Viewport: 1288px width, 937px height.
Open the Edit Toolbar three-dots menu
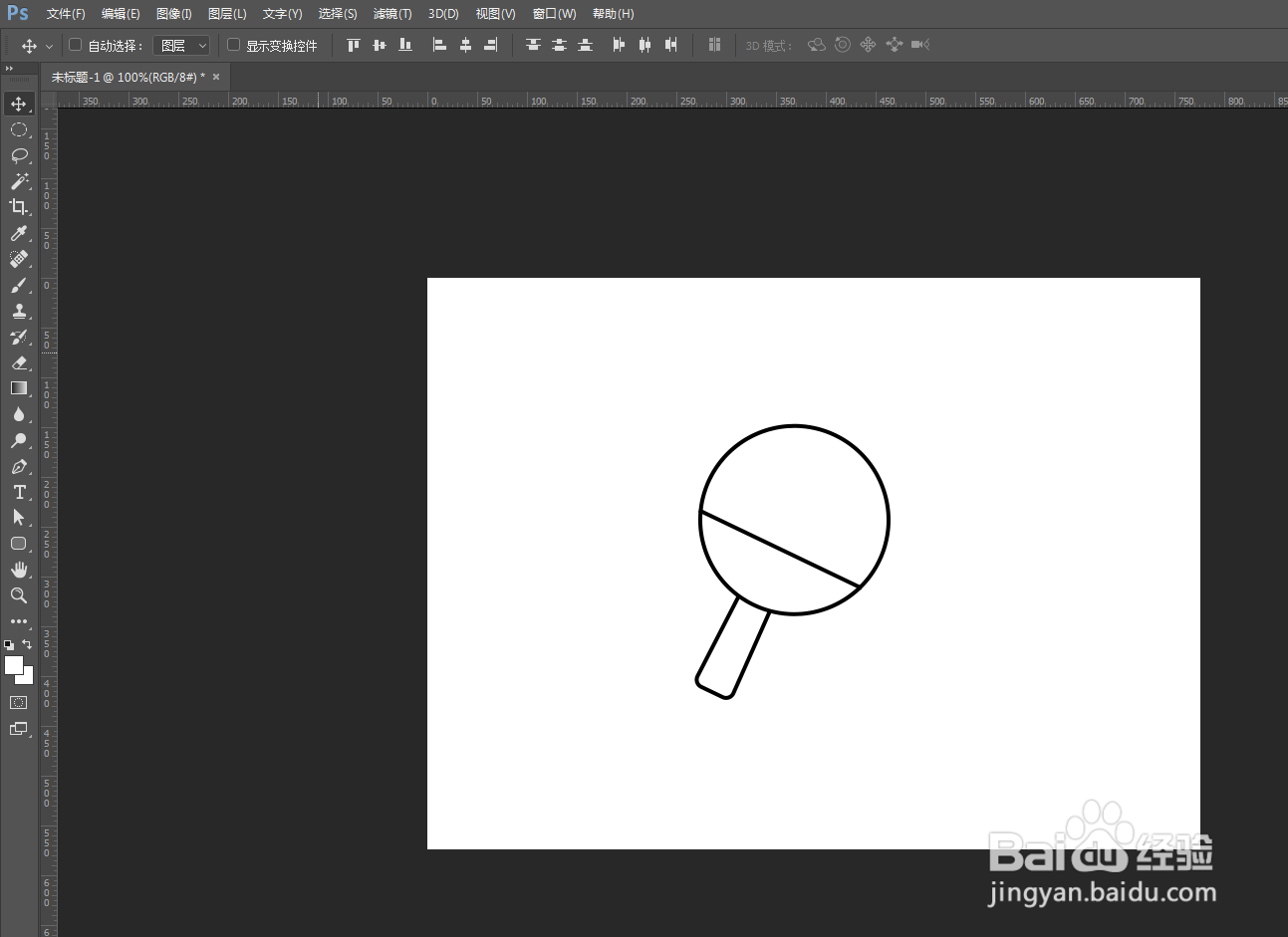[x=19, y=621]
